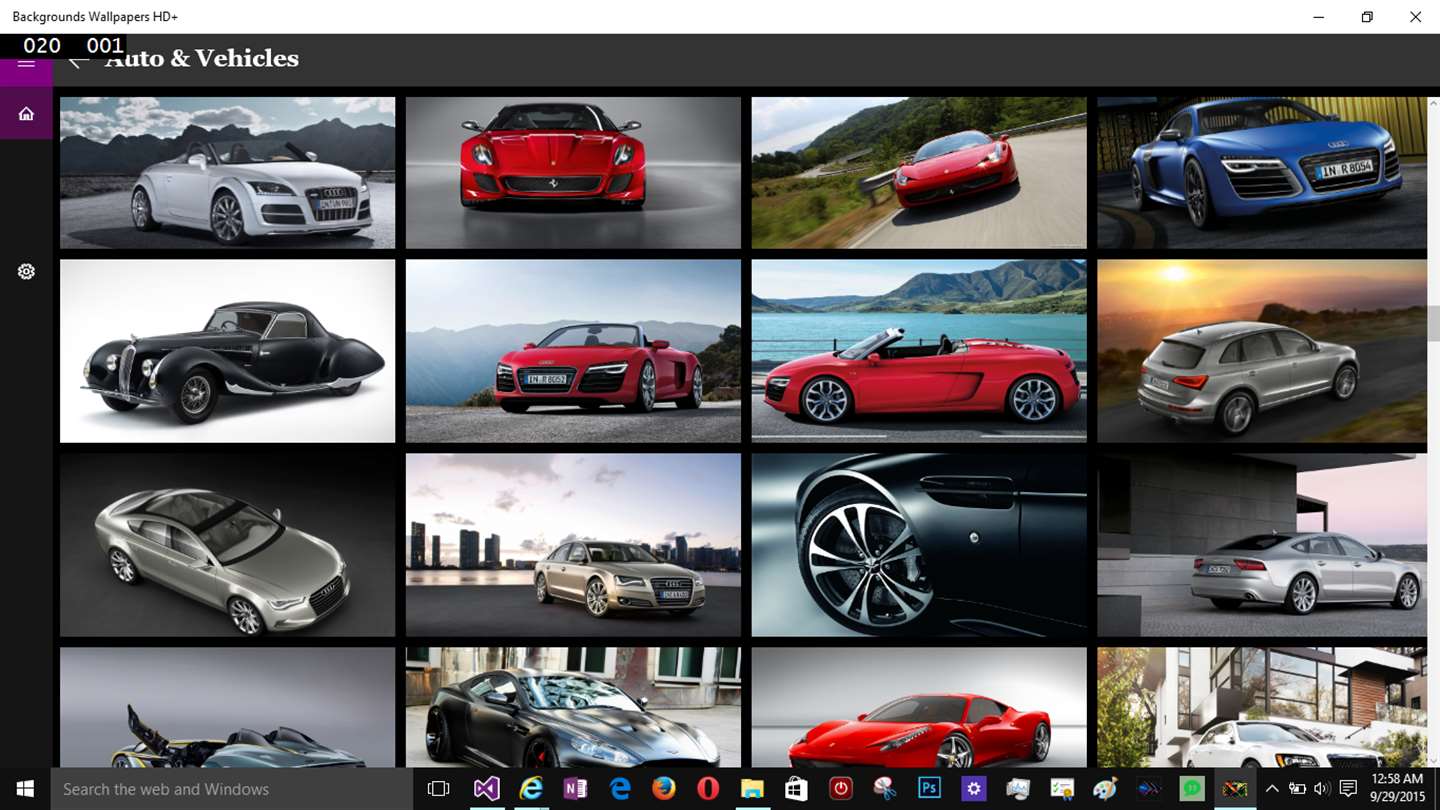The height and width of the screenshot is (810, 1440).
Task: Open File Explorer from the taskbar
Action: click(x=752, y=789)
